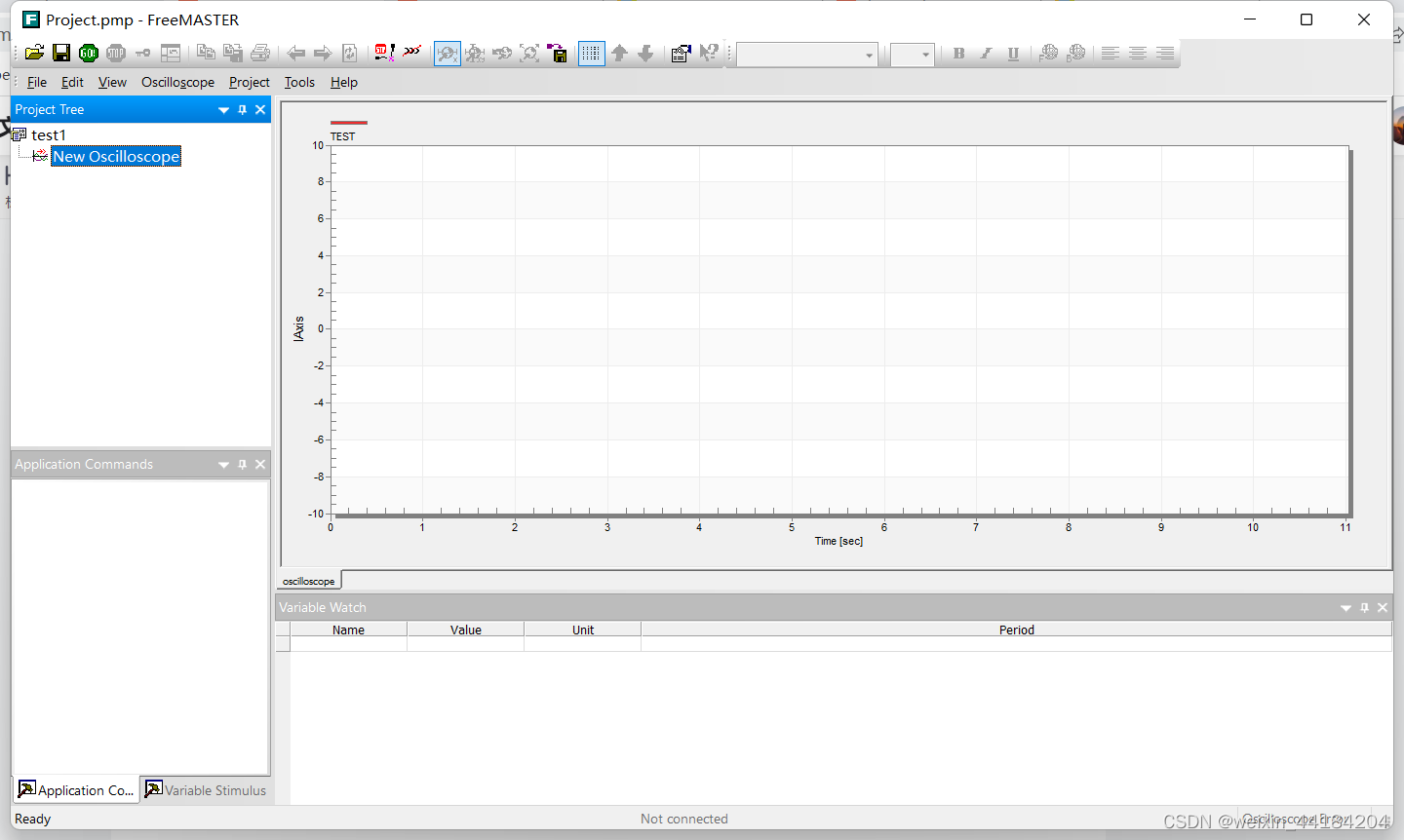Click the export-to-disk icon with purple arrow
1404x840 pixels.
pos(557,53)
